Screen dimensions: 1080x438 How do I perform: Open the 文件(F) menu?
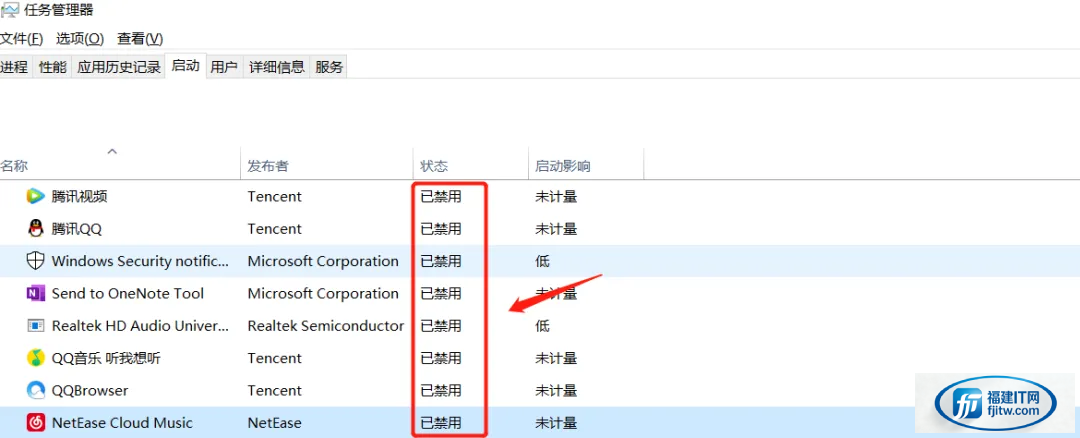(x=21, y=38)
